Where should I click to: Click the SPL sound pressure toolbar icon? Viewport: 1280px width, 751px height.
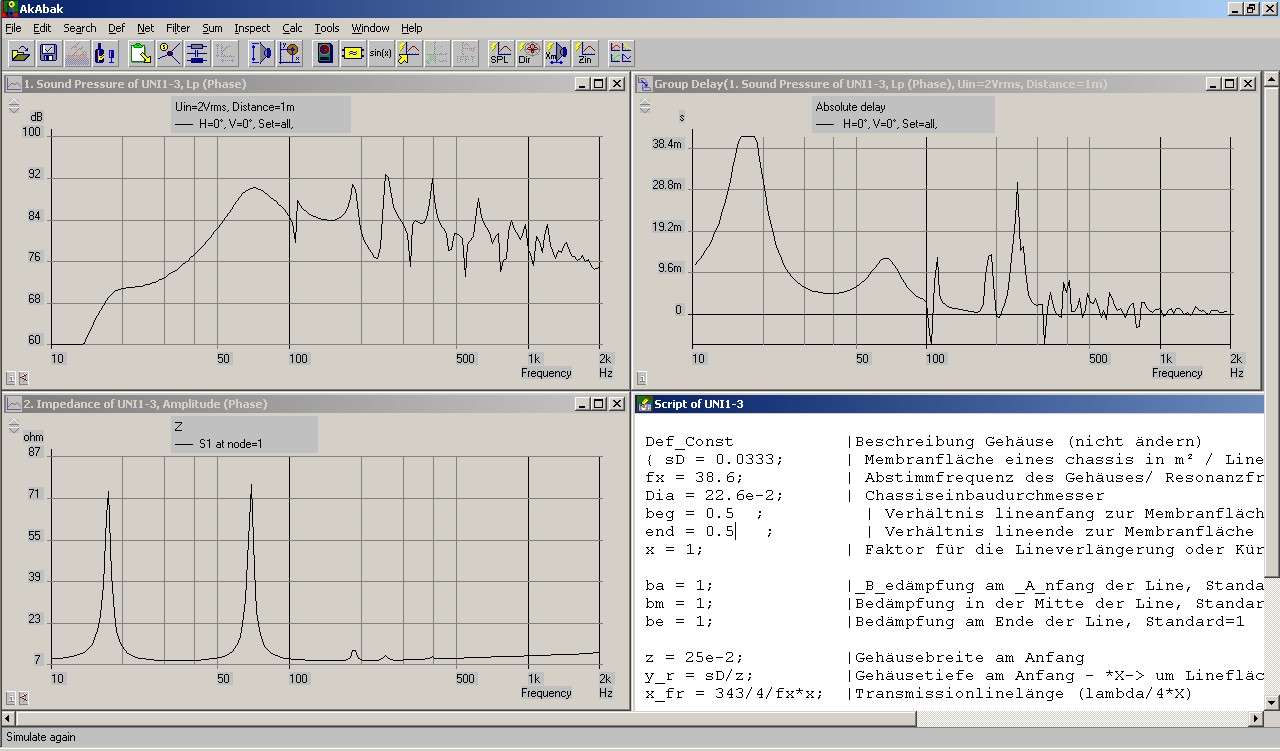[x=500, y=54]
